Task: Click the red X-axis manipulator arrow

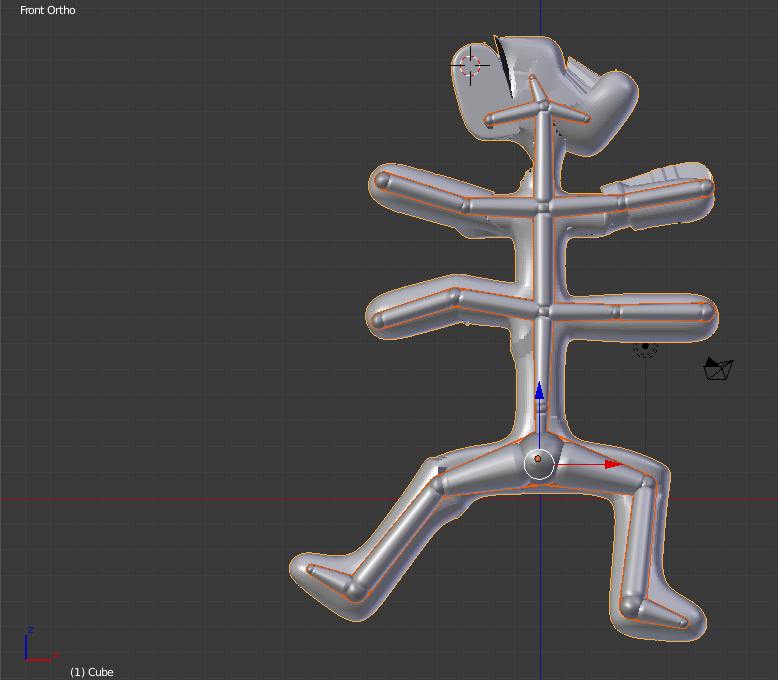Action: 610,464
